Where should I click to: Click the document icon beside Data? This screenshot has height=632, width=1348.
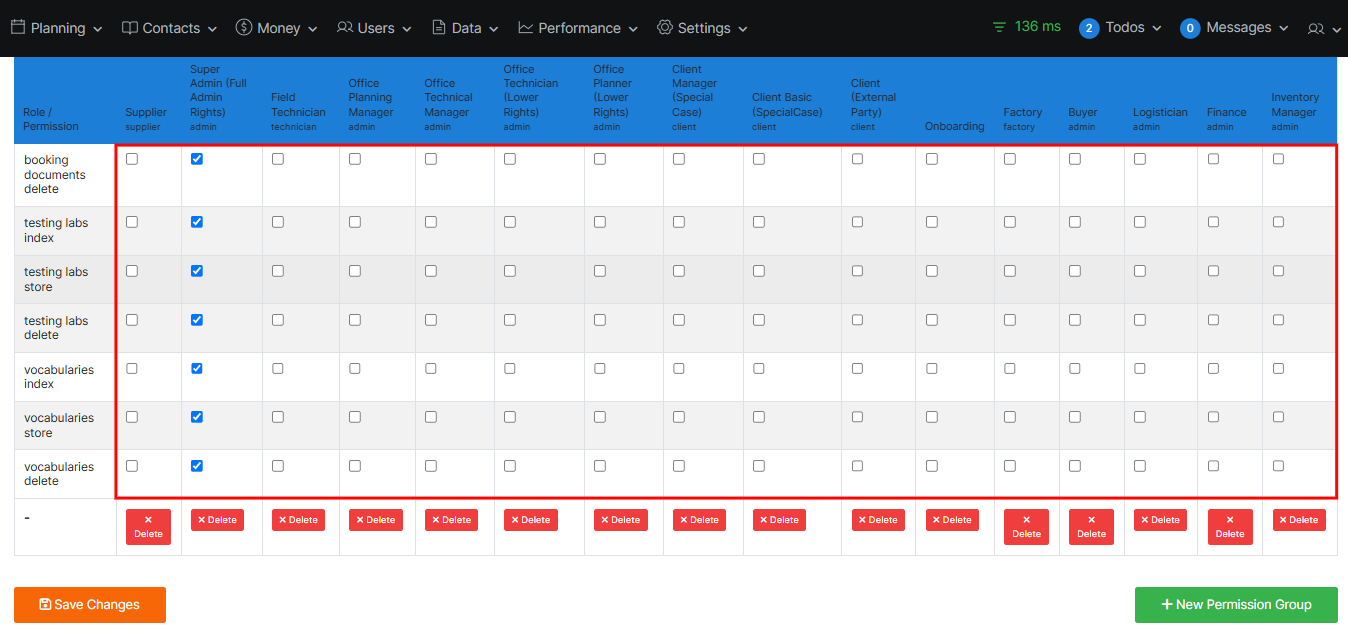point(439,28)
